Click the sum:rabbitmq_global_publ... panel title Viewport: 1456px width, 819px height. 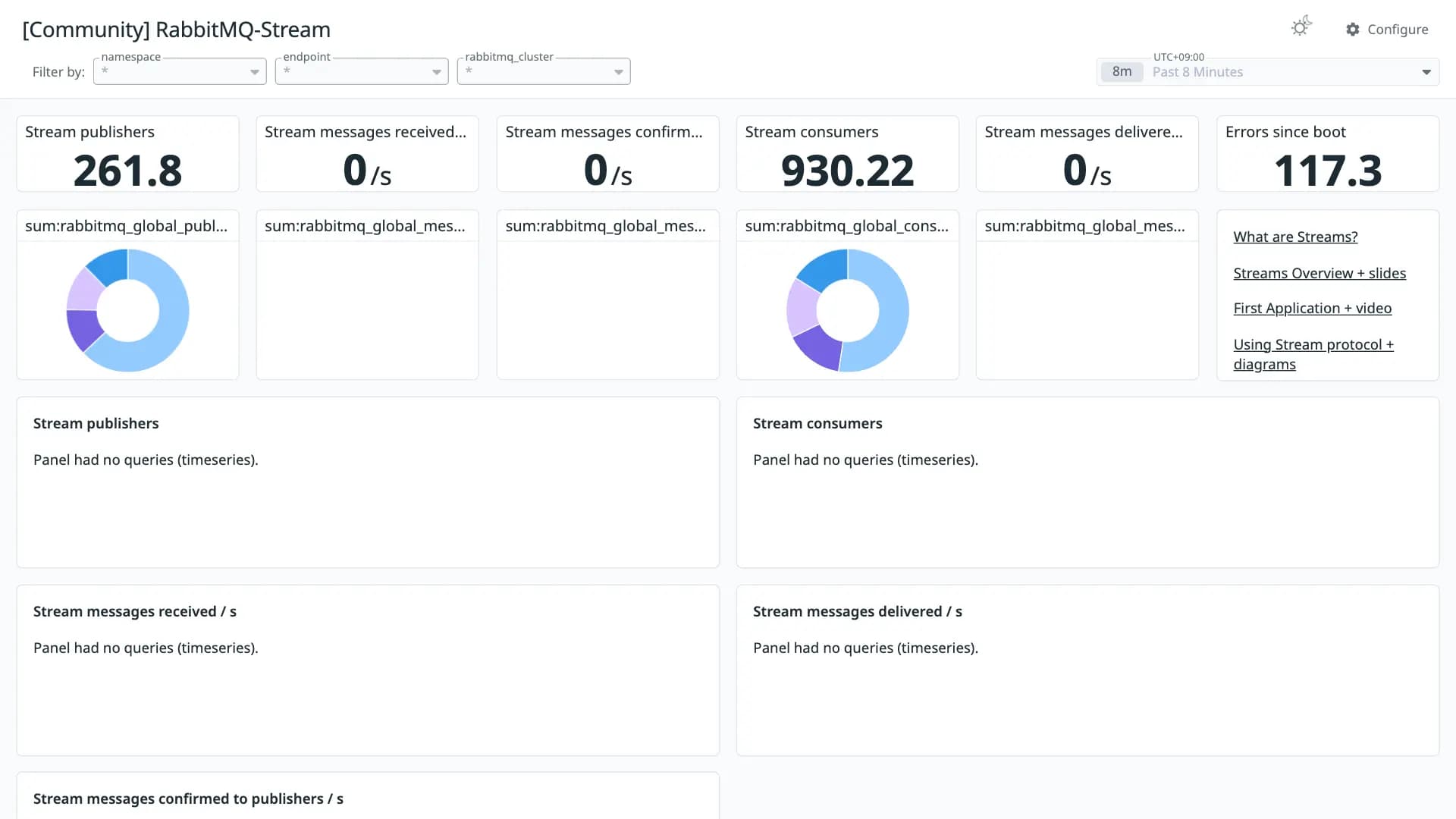(x=126, y=226)
